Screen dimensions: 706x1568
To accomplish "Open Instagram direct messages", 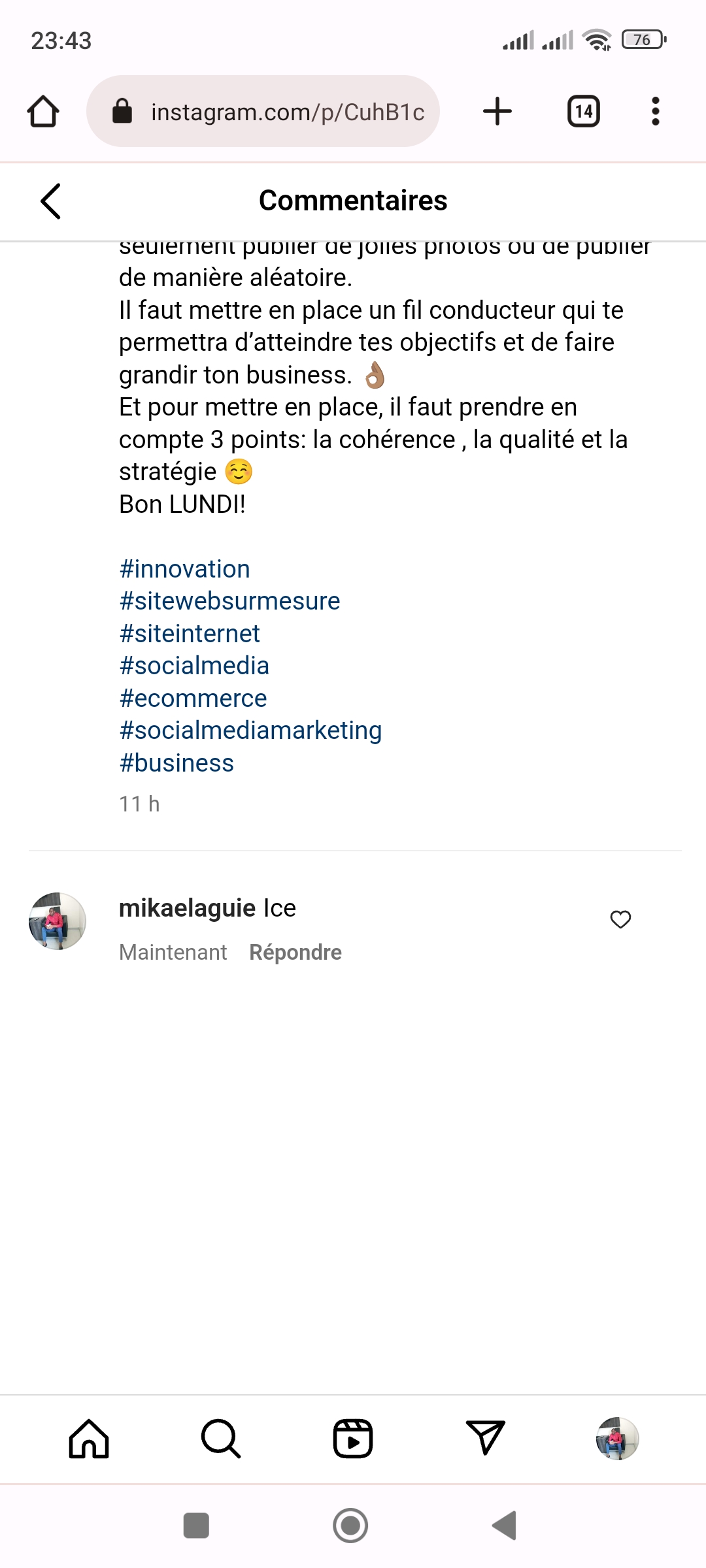I will click(485, 1439).
